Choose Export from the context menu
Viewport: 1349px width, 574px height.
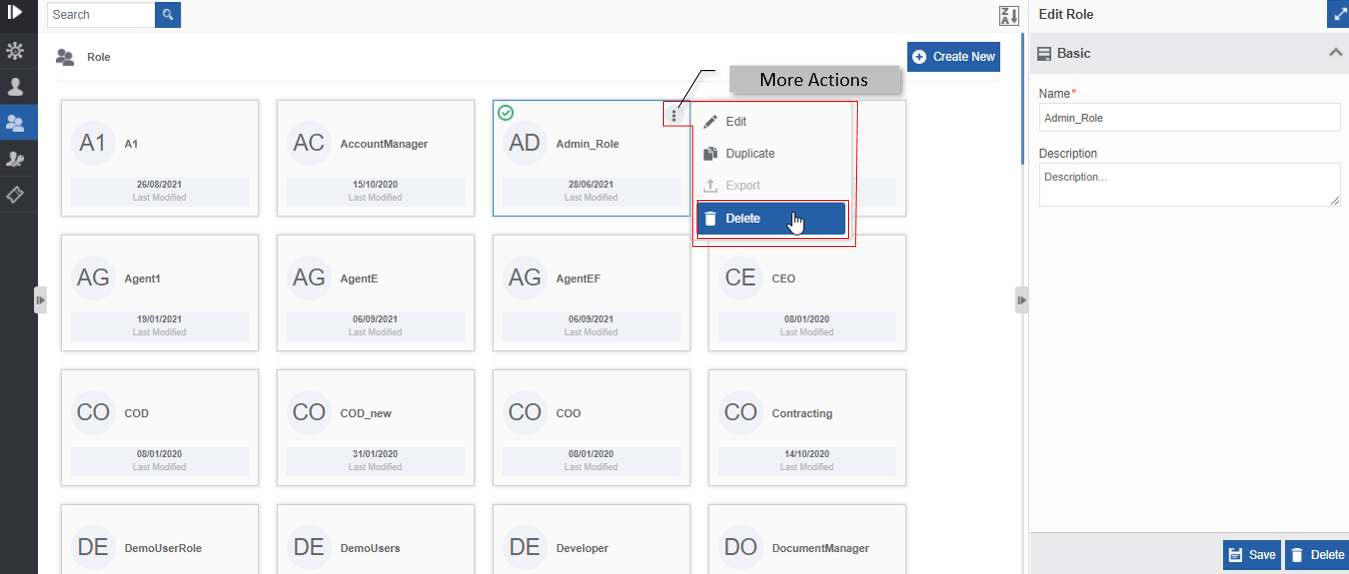[772, 185]
